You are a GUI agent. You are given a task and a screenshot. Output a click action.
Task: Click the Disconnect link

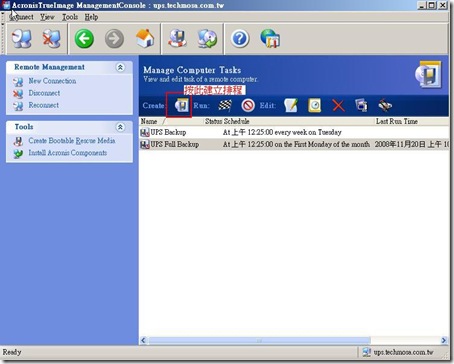pos(44,93)
